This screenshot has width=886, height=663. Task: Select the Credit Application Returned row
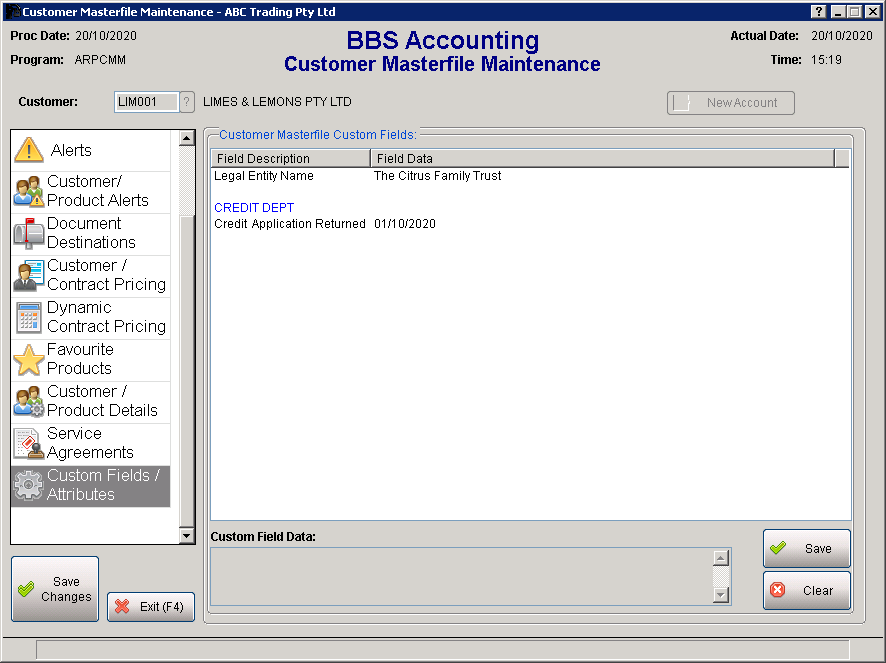tap(290, 224)
